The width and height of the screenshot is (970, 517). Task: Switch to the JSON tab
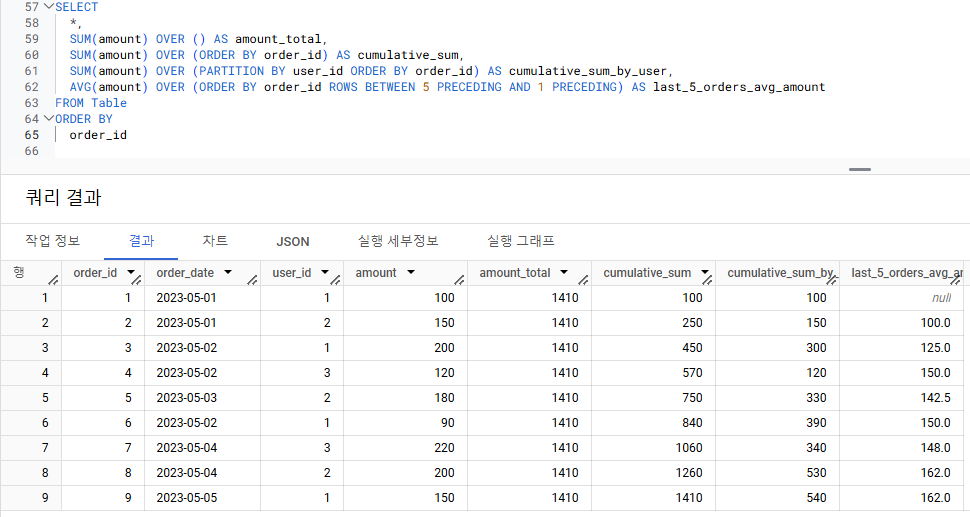pos(293,242)
